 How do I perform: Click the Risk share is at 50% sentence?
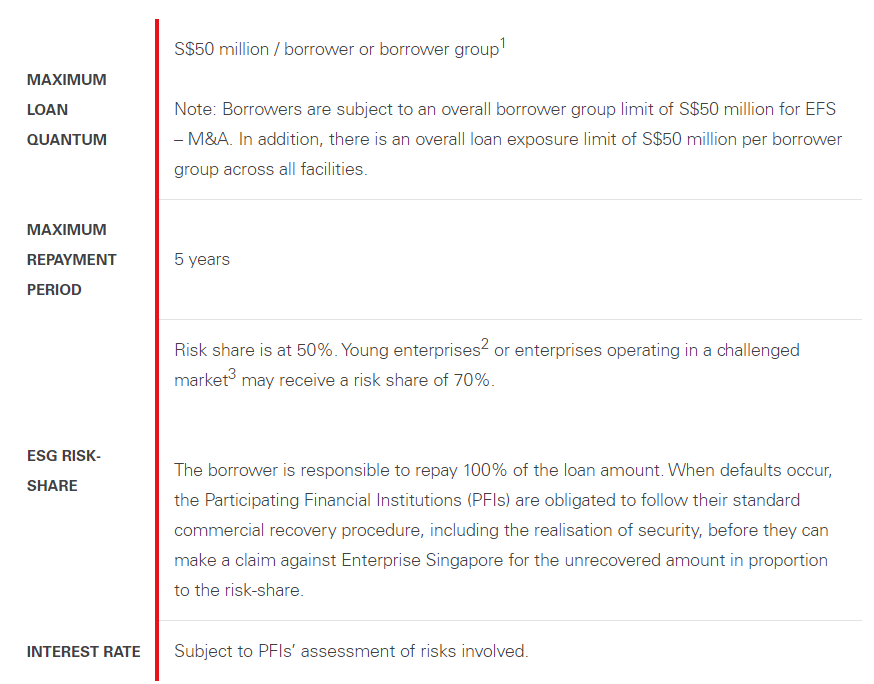click(255, 350)
